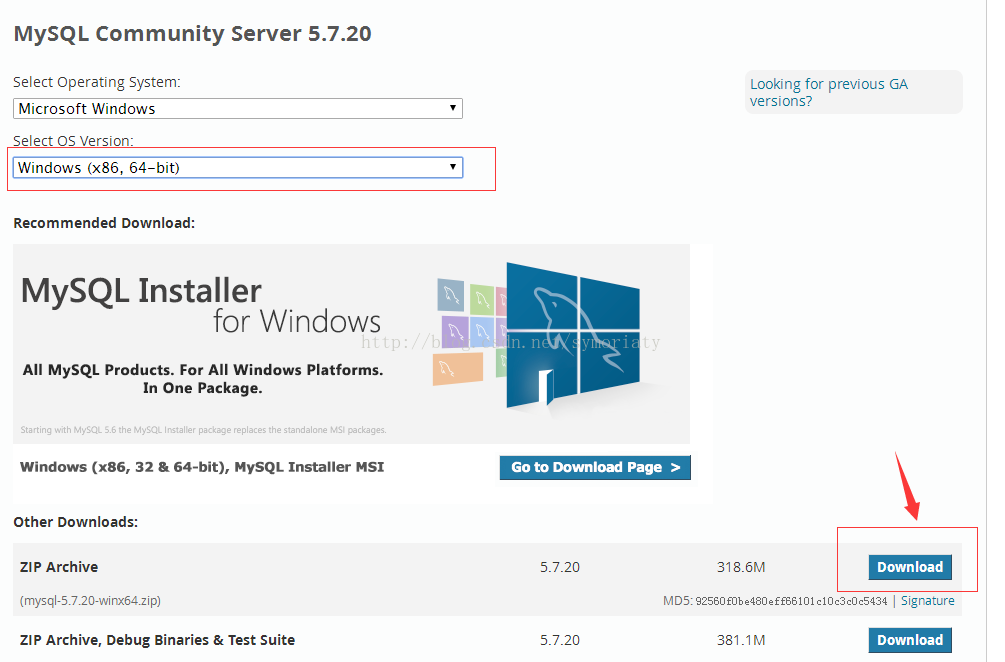Viewport: 1005px width, 662px height.
Task: Click the ZIP Archive row title
Action: pos(59,567)
